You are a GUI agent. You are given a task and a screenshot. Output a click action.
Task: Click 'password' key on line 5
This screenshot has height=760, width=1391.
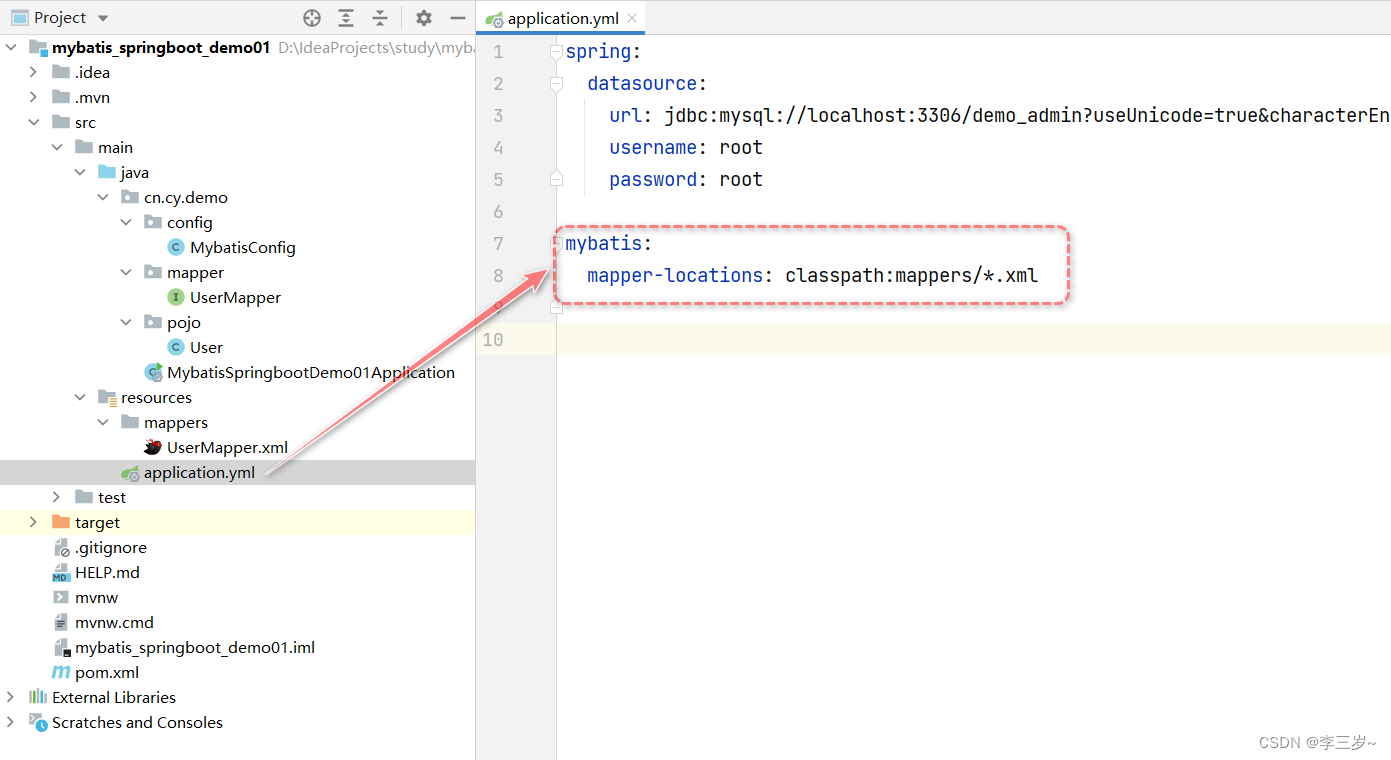[x=653, y=179]
